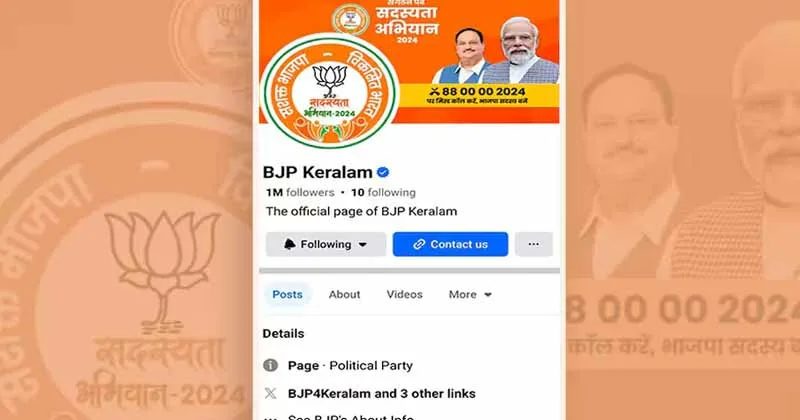Image resolution: width=800 pixels, height=420 pixels.
Task: Open the 10 following link
Action: pyautogui.click(x=383, y=192)
